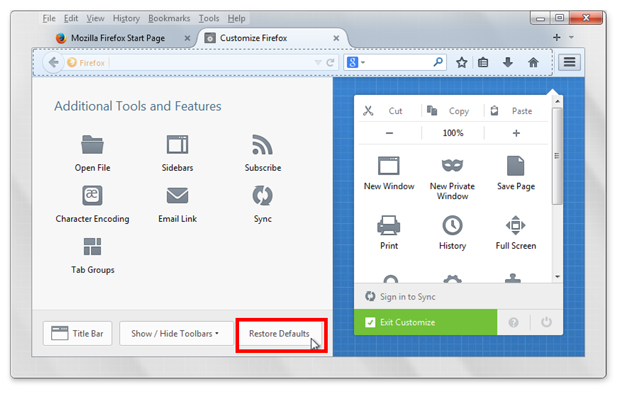Open the File menu
The image size is (620, 397).
pyautogui.click(x=49, y=19)
